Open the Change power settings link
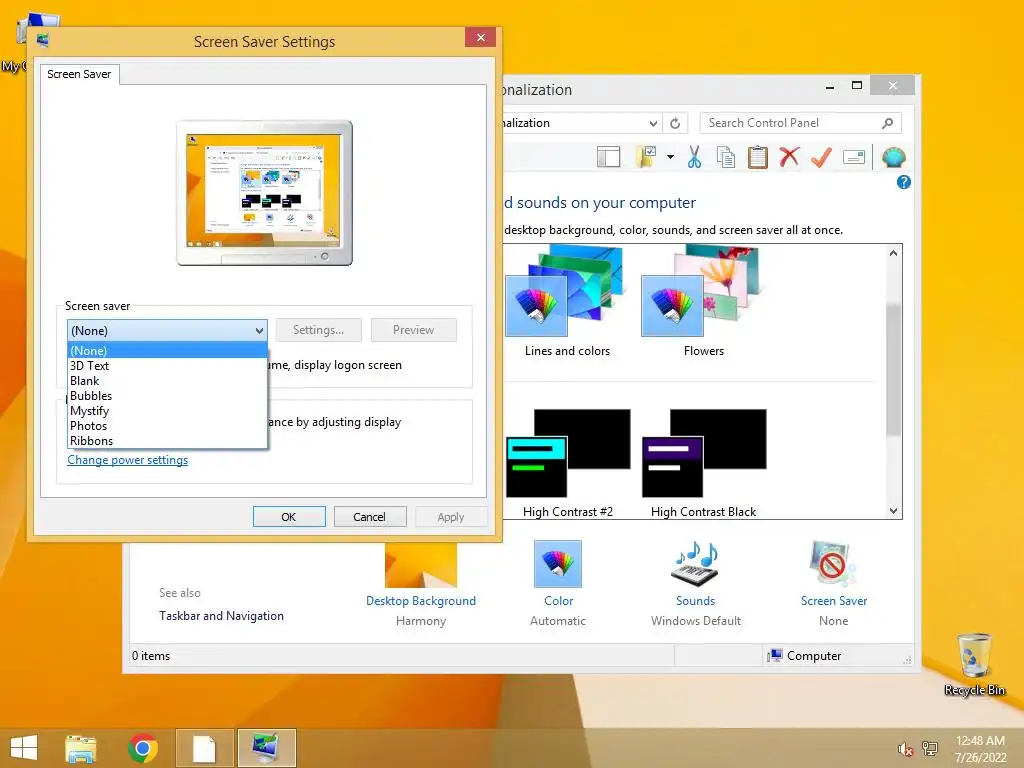 tap(127, 460)
